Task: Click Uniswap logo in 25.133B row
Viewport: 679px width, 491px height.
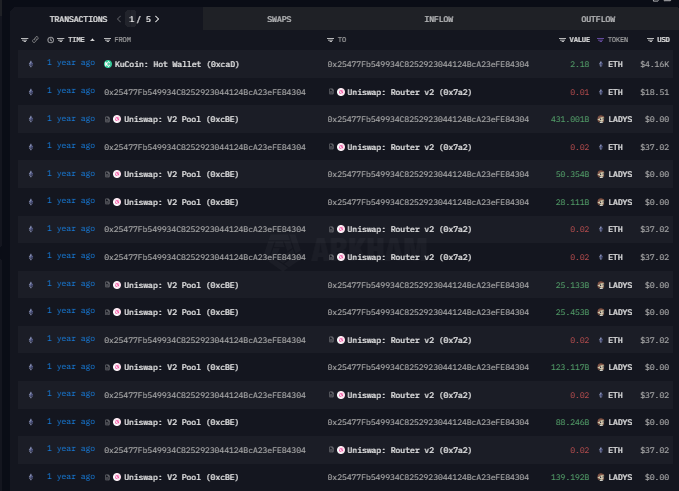Action: 117,285
